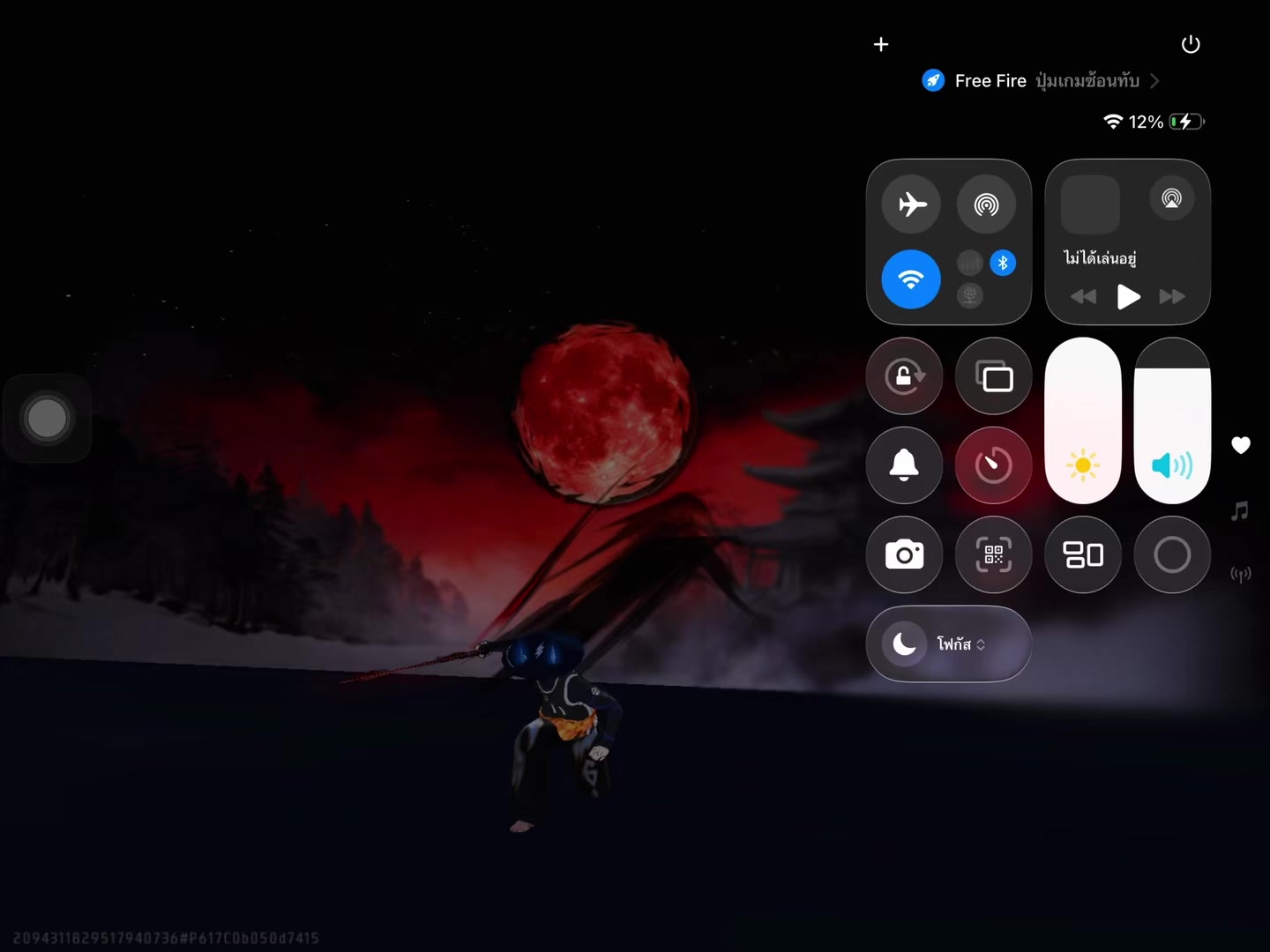Image resolution: width=1270 pixels, height=952 pixels.
Task: Expand the chevron next to ปุ่มเกมซ้อนทับ
Action: pos(1154,81)
